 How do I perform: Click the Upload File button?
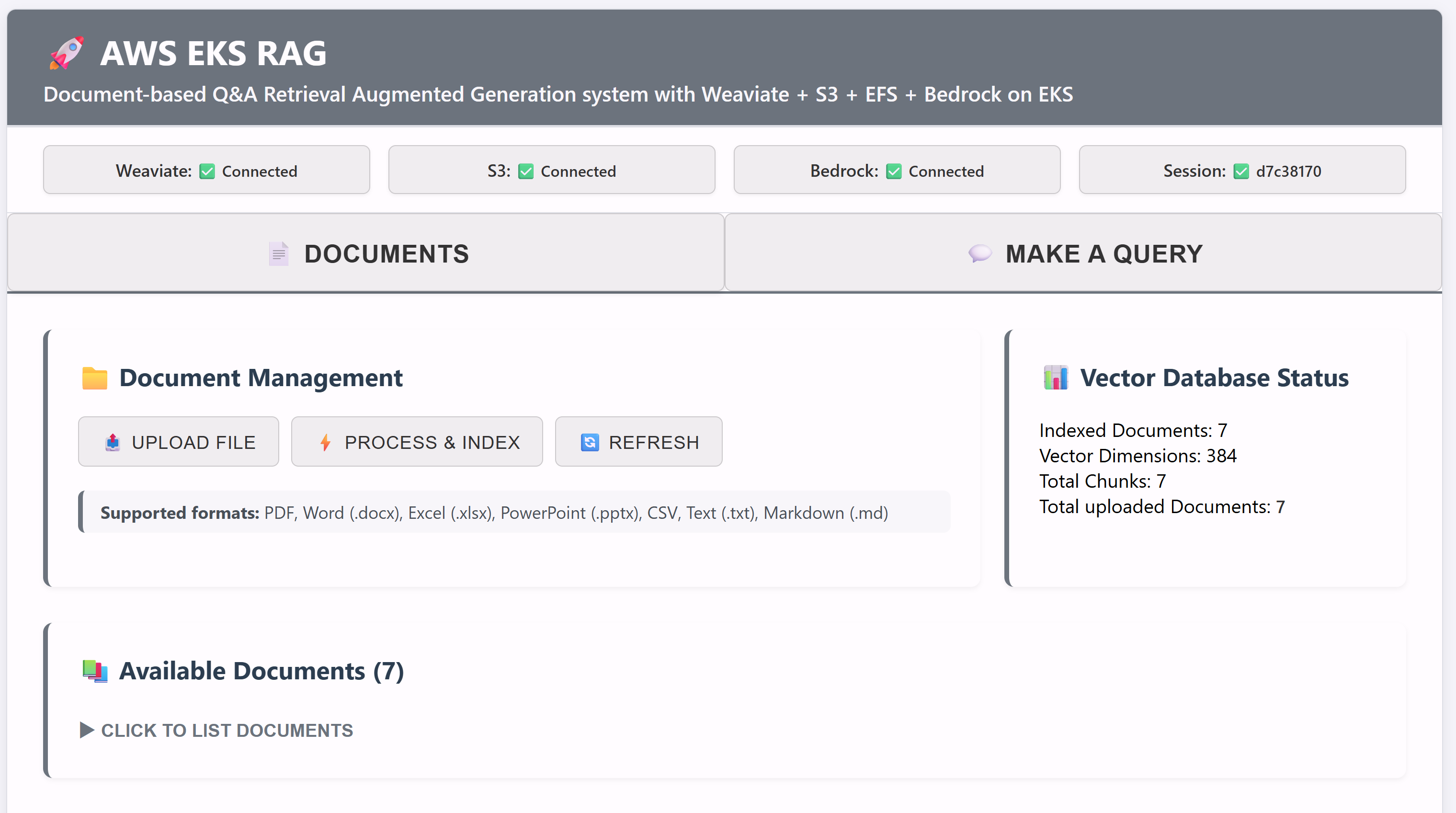tap(179, 442)
